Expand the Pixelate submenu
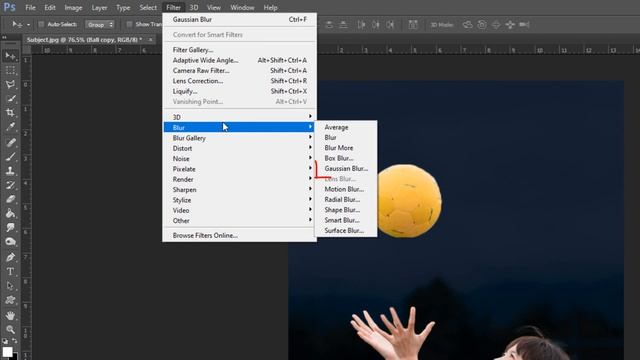 coord(240,169)
